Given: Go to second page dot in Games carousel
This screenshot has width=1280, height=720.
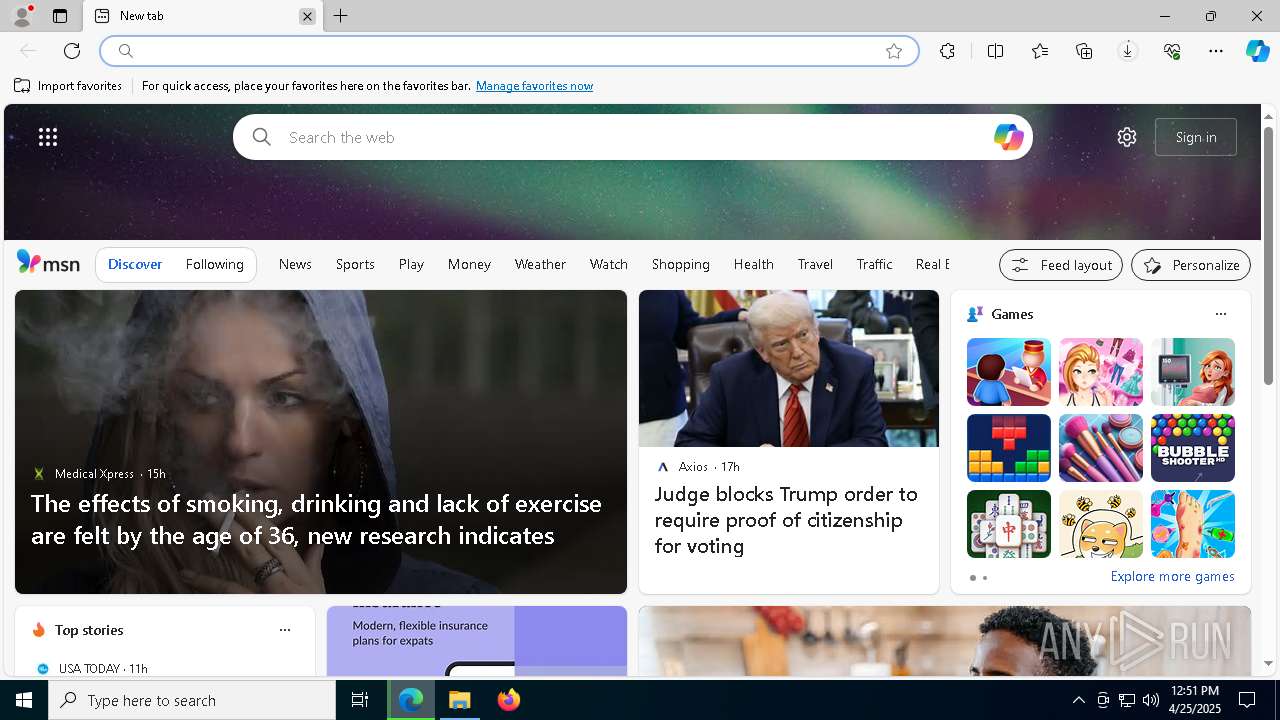Looking at the screenshot, I should (985, 578).
